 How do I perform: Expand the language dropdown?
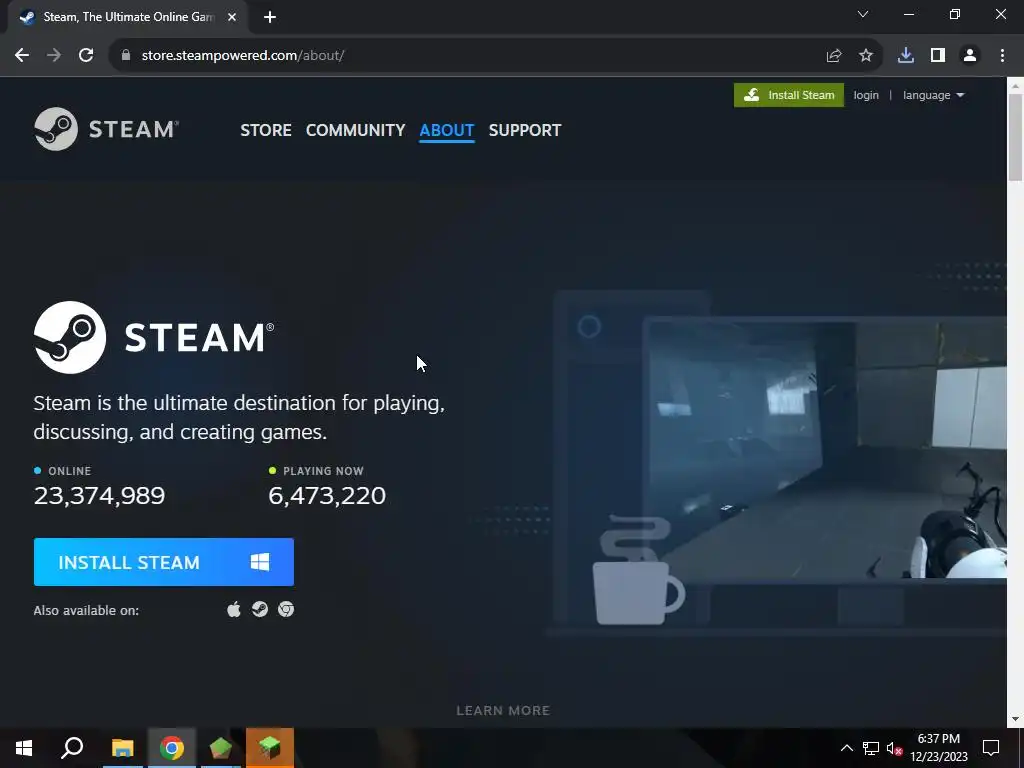[x=933, y=95]
